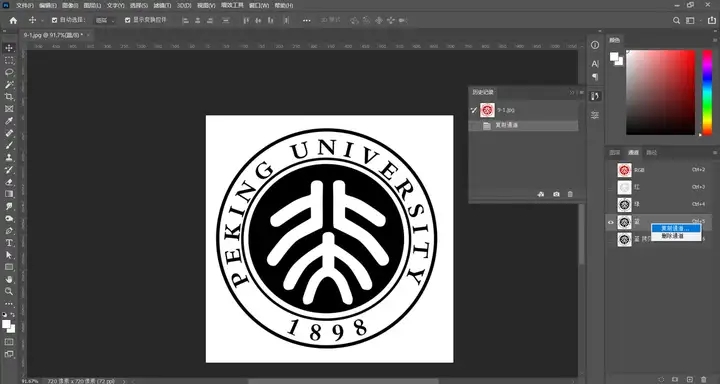Switch to the 图层 tab
Image resolution: width=720 pixels, height=384 pixels.
tap(614, 152)
